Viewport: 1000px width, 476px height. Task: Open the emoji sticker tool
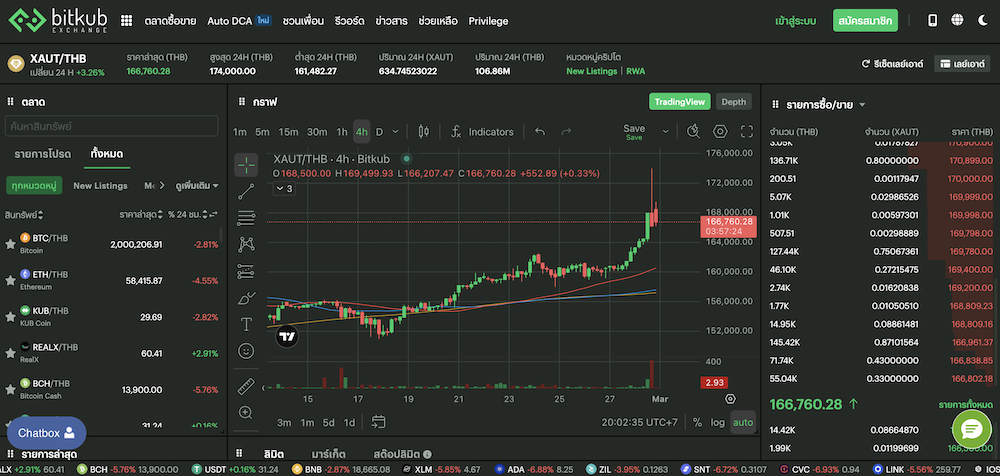(x=246, y=351)
